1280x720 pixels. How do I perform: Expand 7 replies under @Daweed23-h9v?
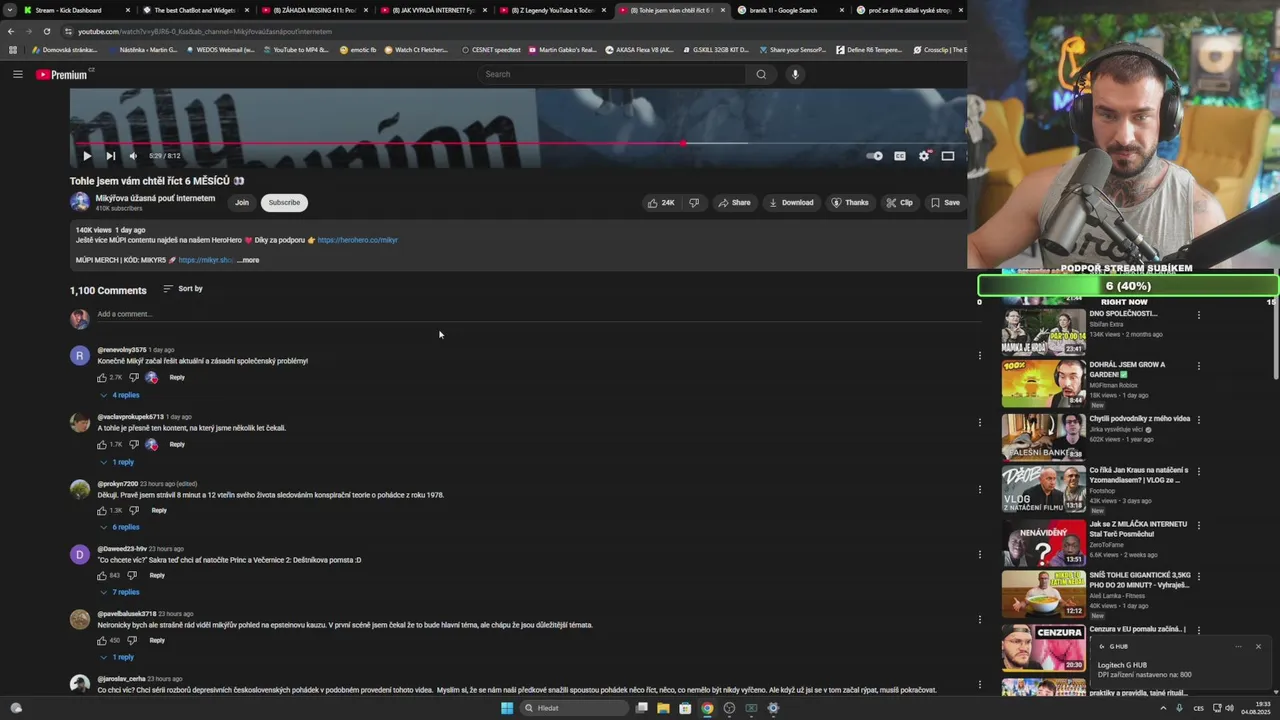120,592
